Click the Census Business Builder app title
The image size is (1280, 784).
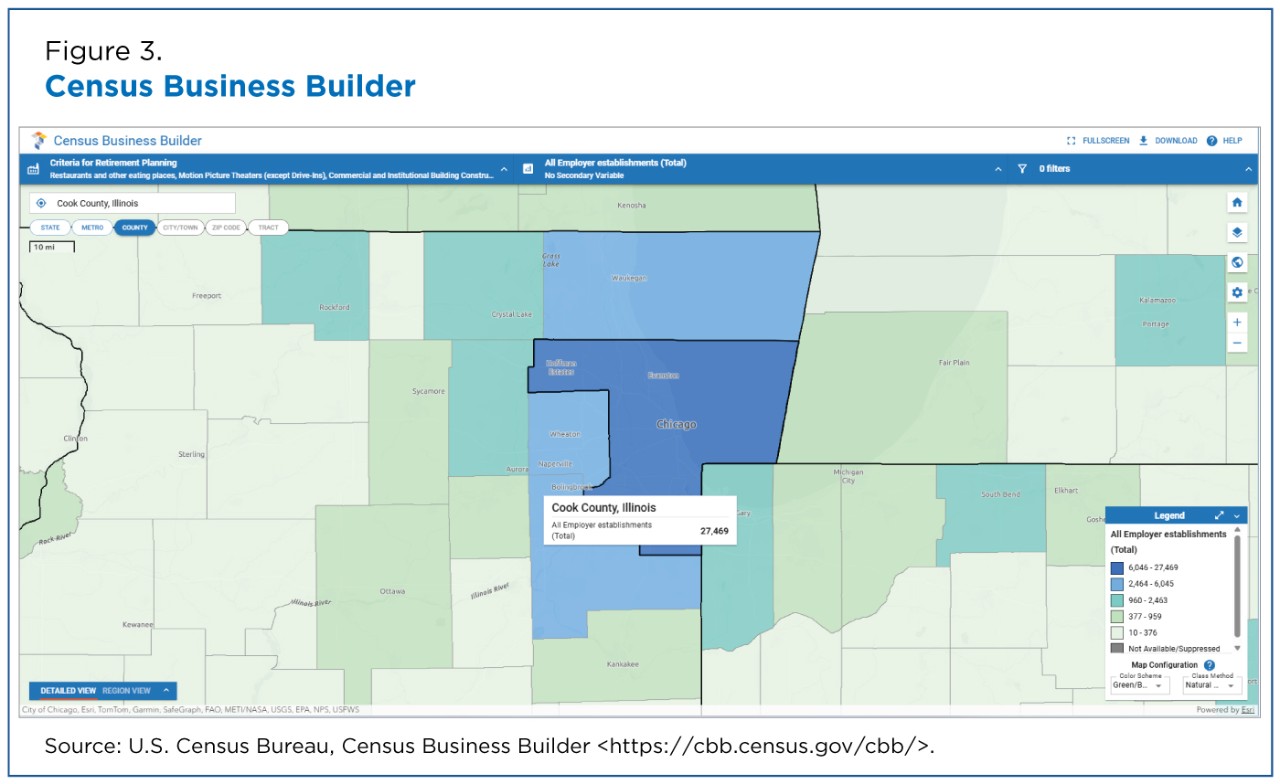click(x=127, y=141)
